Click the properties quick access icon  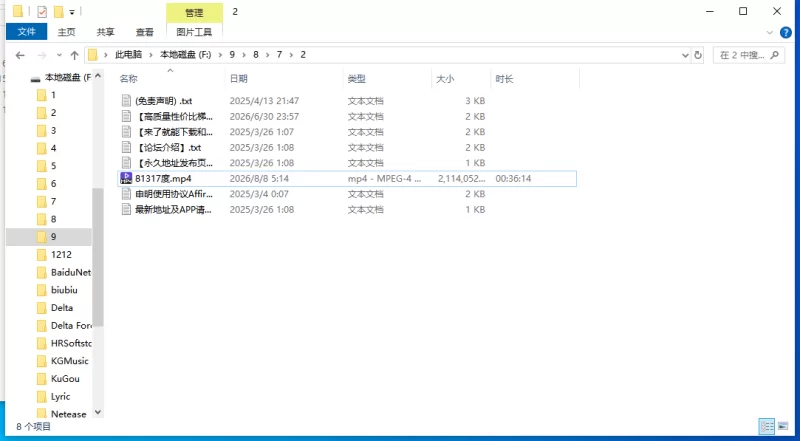42,11
